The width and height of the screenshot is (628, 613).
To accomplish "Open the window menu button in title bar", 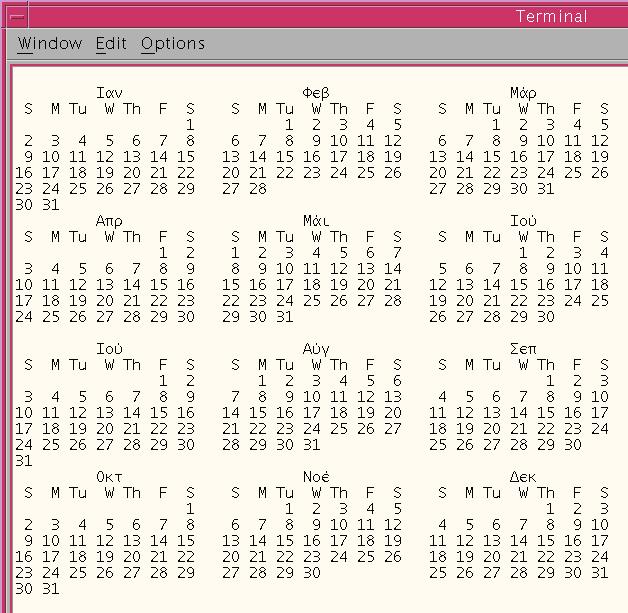I will [x=17, y=17].
